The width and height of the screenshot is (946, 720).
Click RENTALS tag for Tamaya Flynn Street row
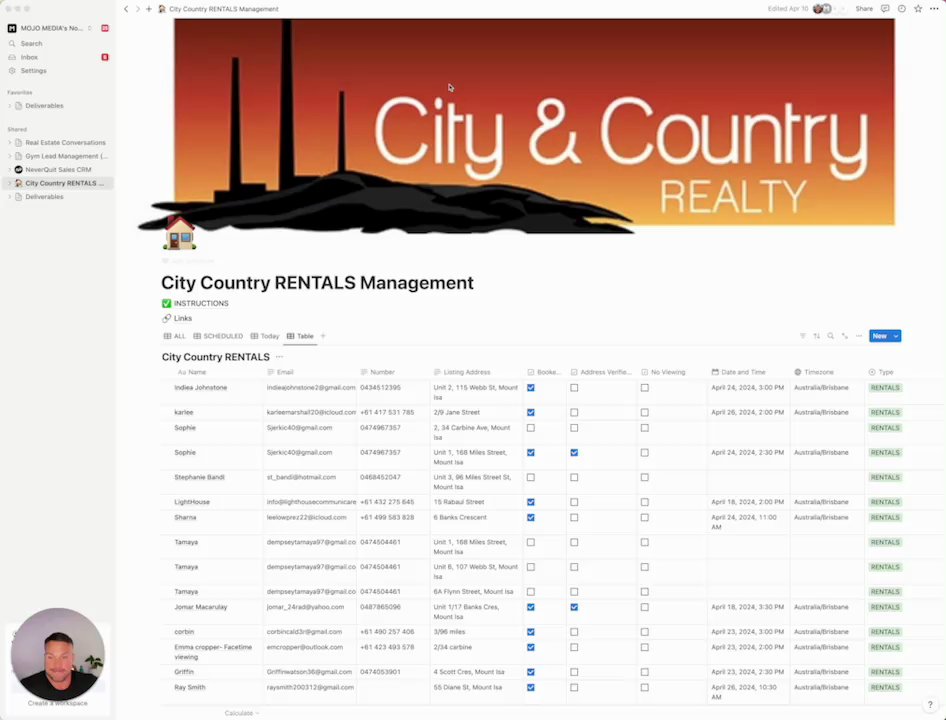[x=885, y=592]
